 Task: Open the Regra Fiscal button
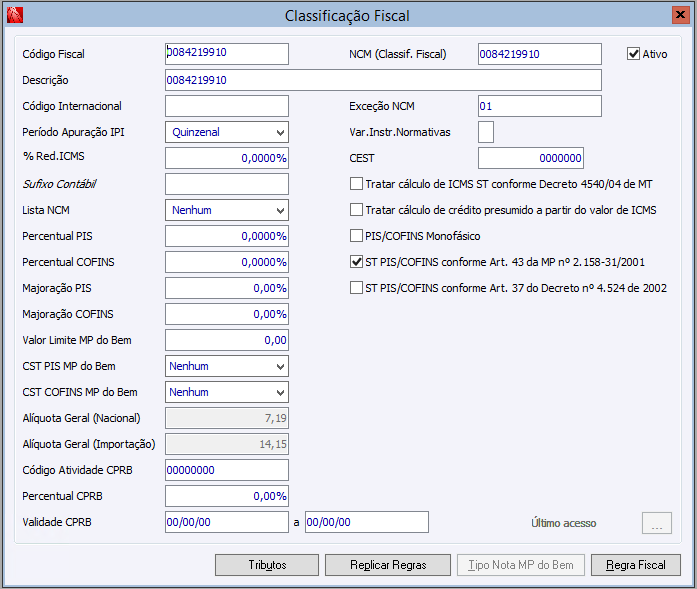[x=636, y=565]
